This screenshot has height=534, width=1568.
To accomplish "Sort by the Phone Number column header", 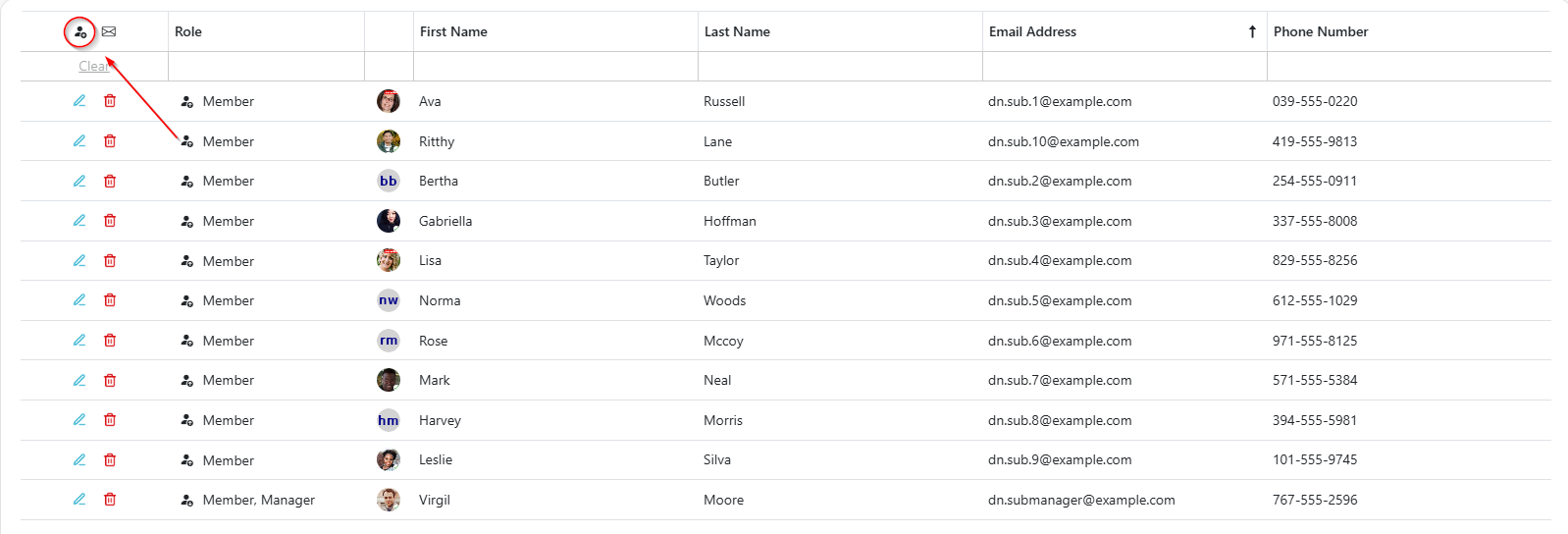I will pos(1320,31).
